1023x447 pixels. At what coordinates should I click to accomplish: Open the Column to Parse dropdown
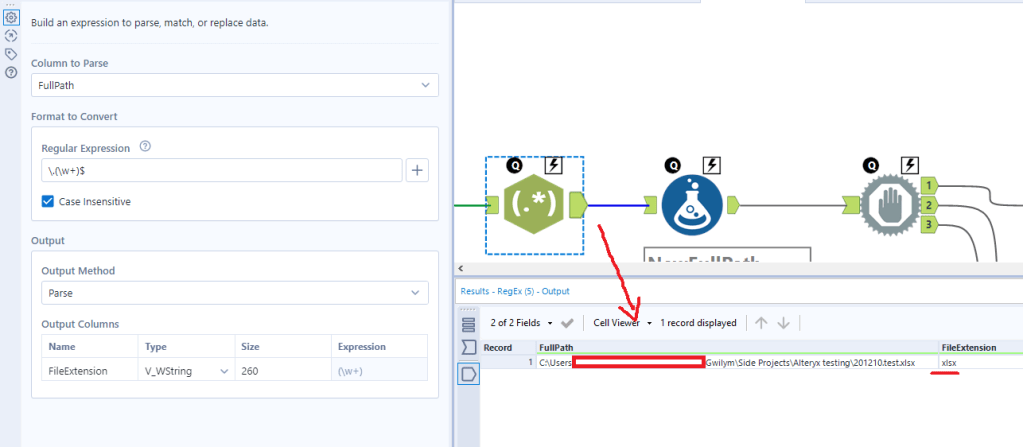point(235,85)
